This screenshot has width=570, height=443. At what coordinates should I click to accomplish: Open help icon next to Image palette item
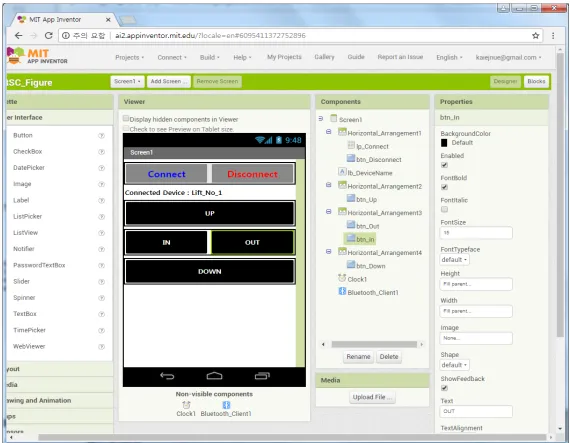(x=101, y=184)
